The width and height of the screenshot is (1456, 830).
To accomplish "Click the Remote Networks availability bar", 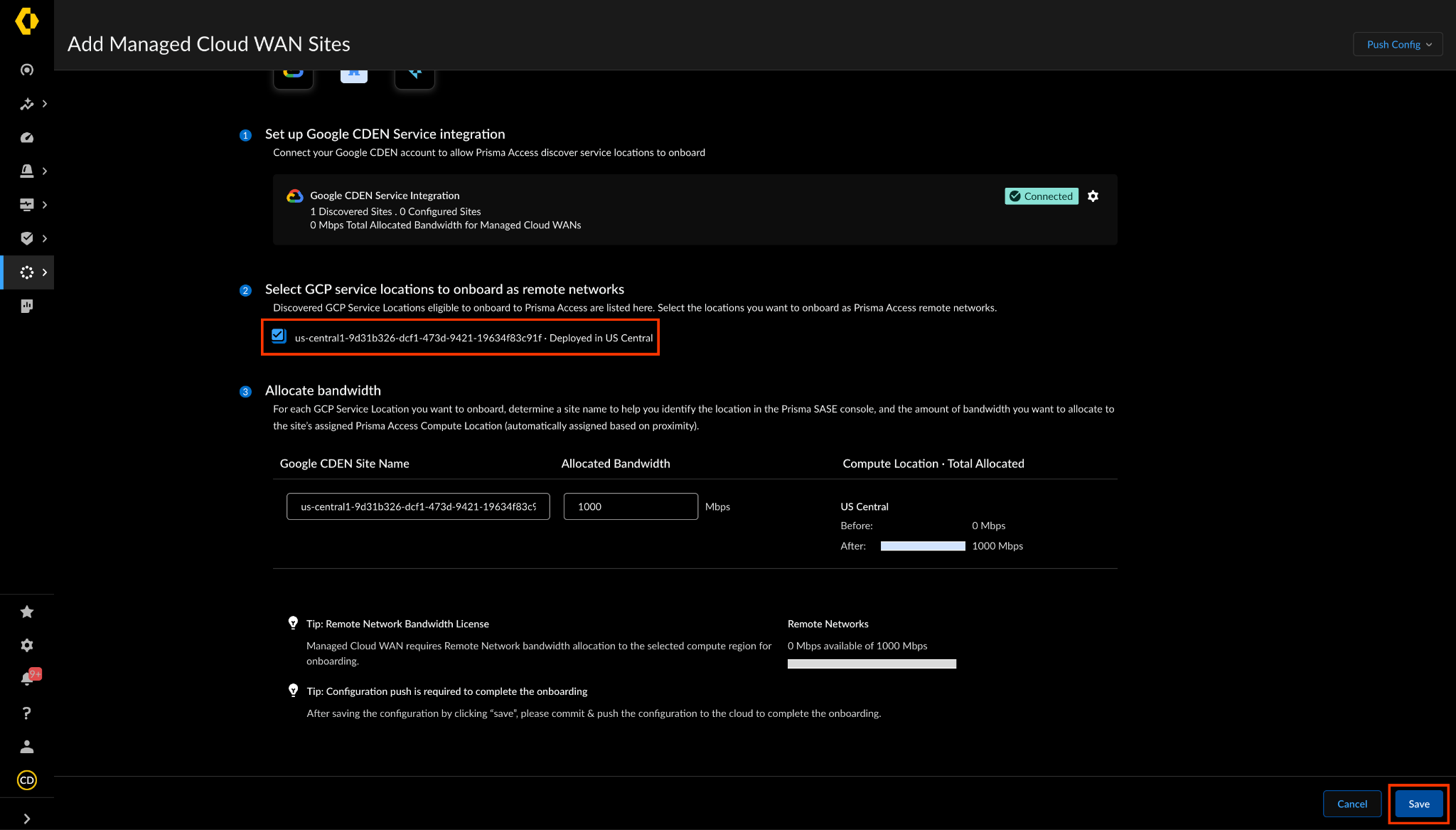I will (872, 664).
